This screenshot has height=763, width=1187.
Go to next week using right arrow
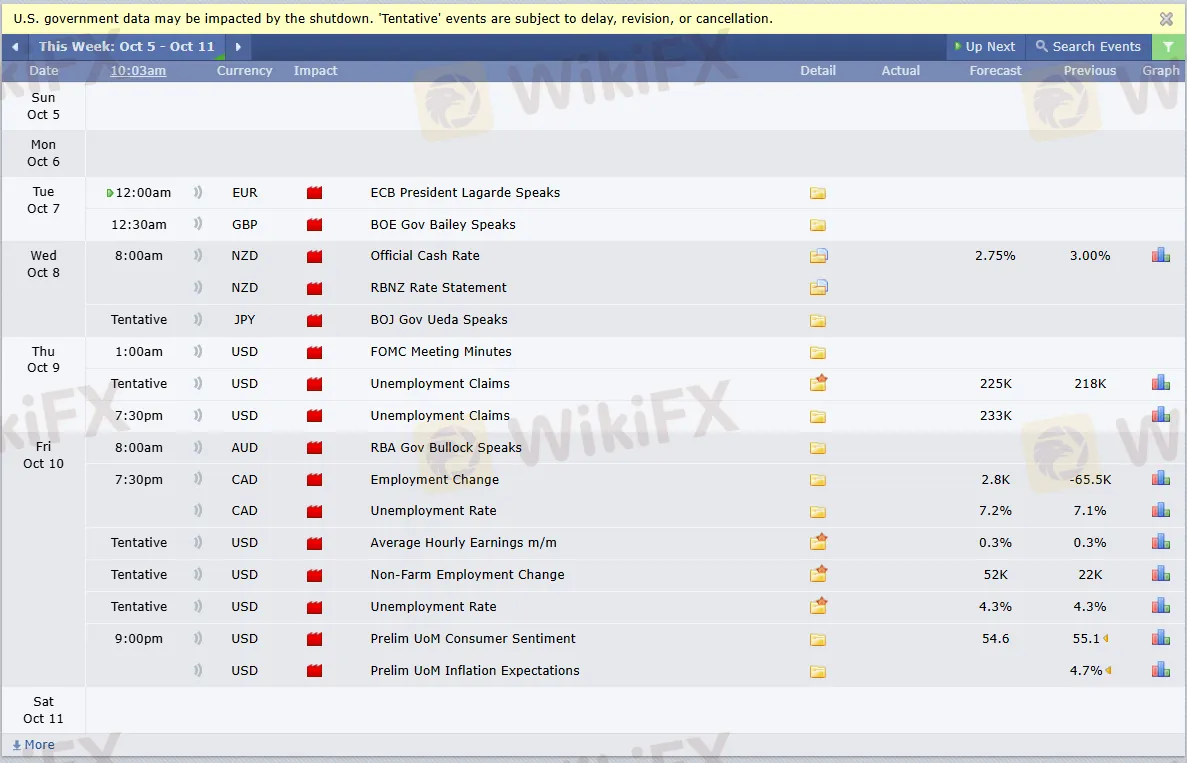point(238,47)
